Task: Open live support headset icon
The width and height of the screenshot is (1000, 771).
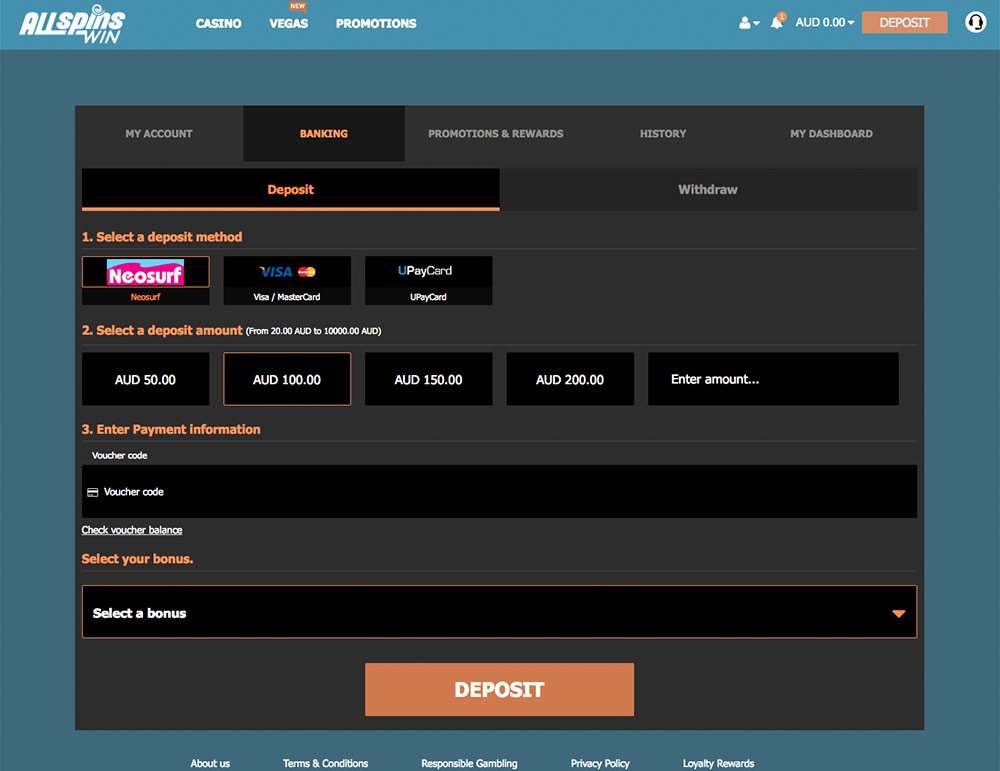Action: (975, 22)
